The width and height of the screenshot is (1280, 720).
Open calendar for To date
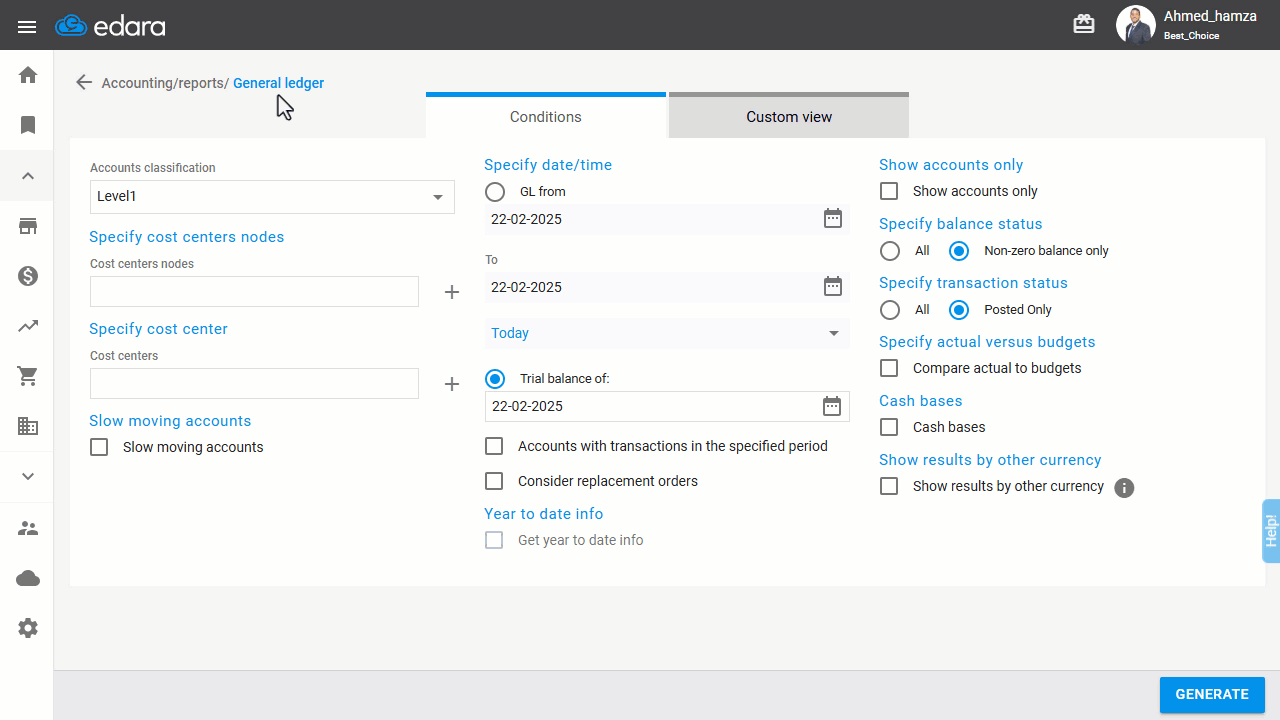833,286
